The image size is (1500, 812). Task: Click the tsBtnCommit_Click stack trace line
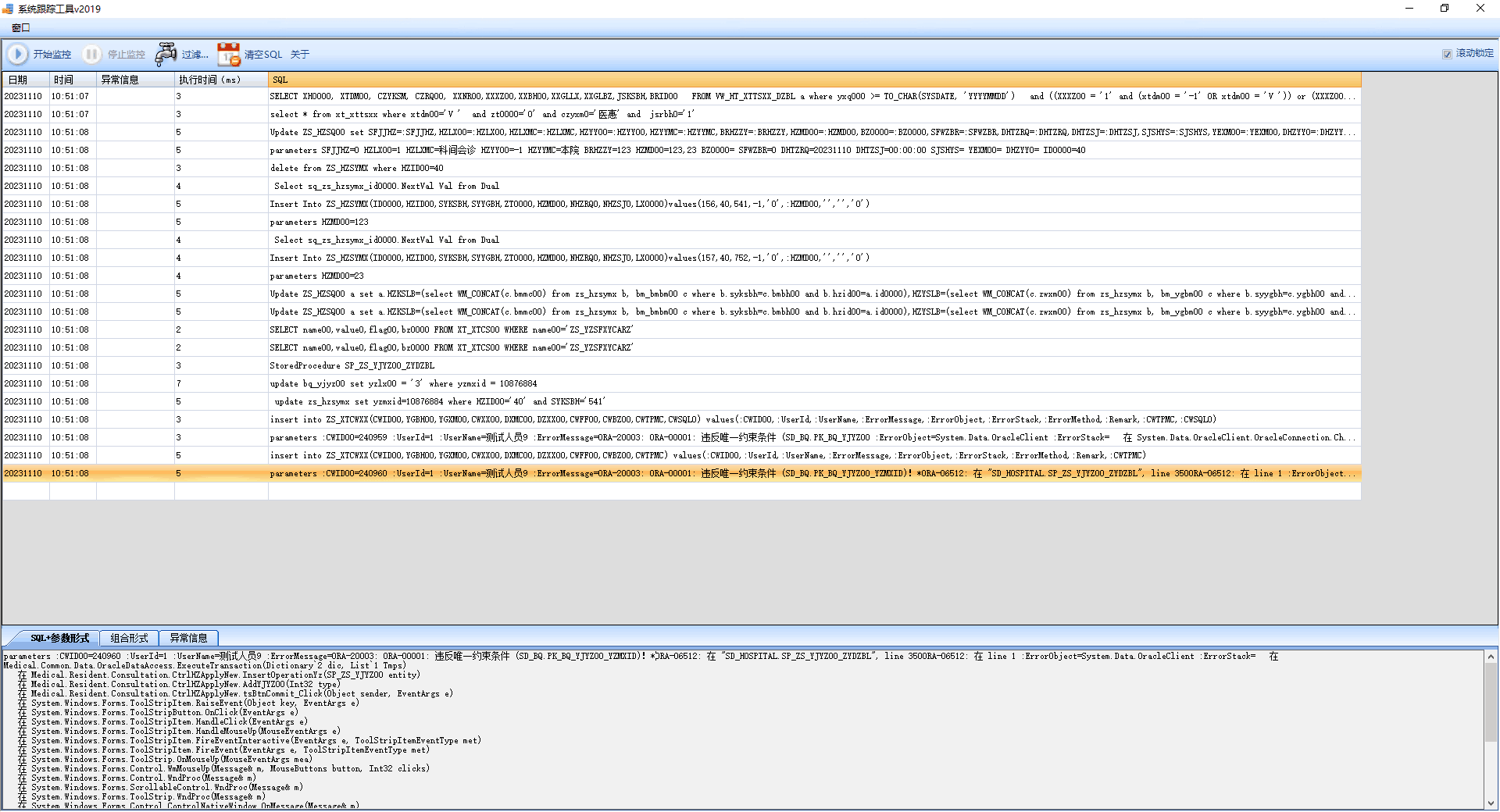(x=235, y=693)
